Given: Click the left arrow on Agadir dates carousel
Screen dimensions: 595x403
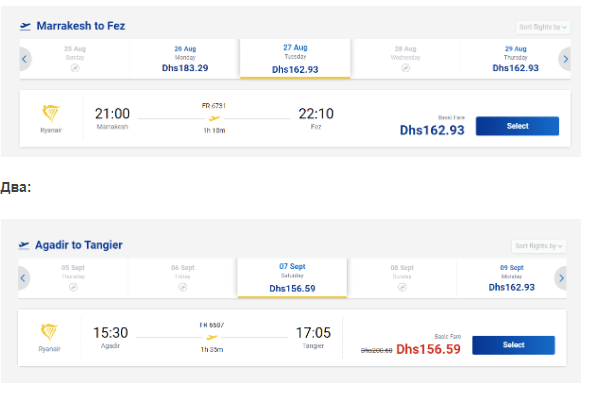Looking at the screenshot, I should pyautogui.click(x=24, y=278).
